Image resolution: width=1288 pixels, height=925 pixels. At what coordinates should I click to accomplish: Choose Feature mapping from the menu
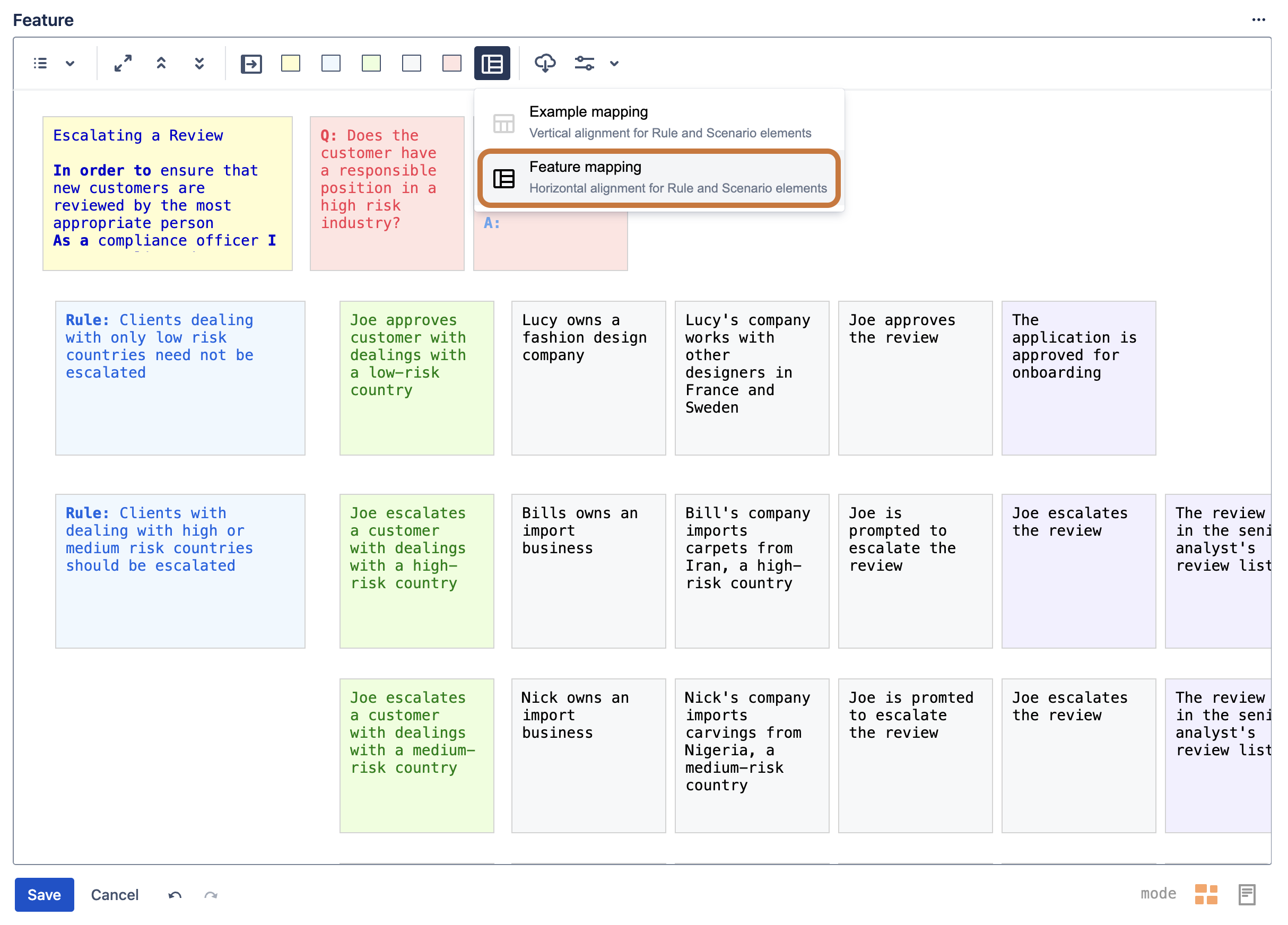coord(659,178)
